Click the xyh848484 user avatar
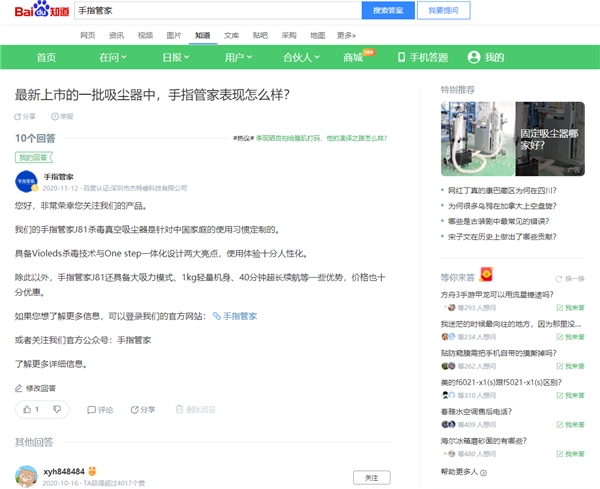 pos(26,476)
